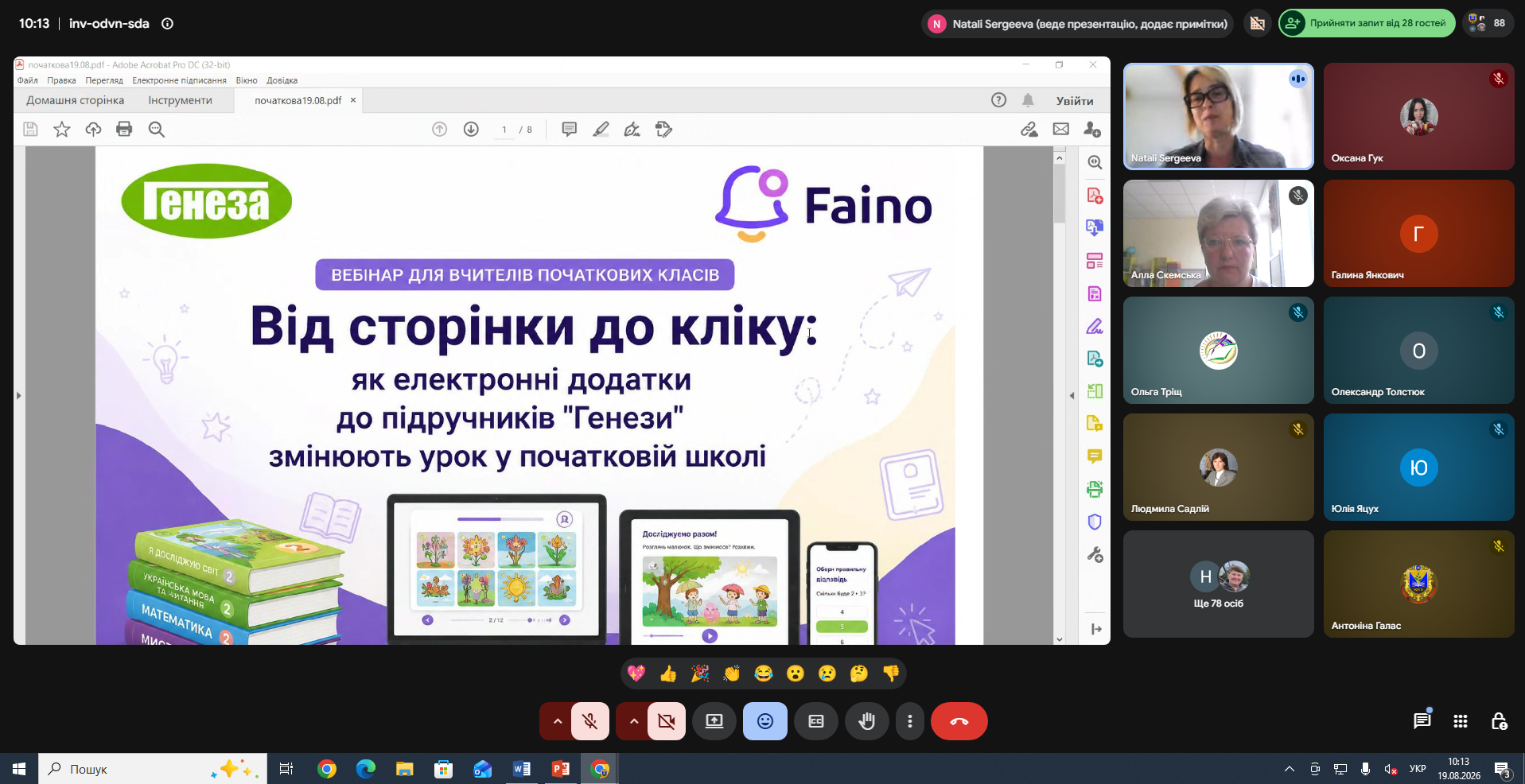The height and width of the screenshot is (784, 1525).
Task: Toggle the muted microphone button
Action: 590,721
